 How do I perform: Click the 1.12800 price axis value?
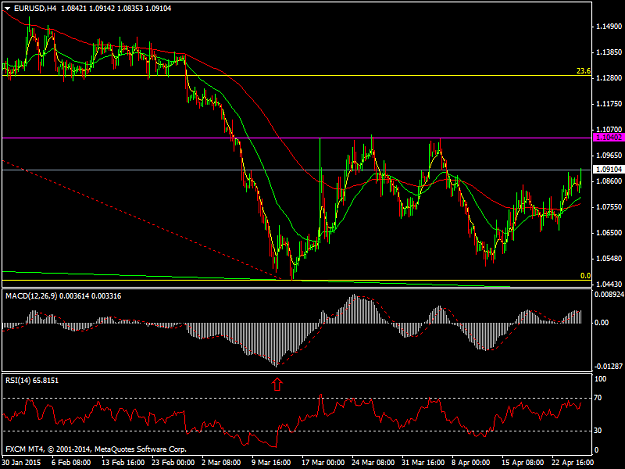609,78
